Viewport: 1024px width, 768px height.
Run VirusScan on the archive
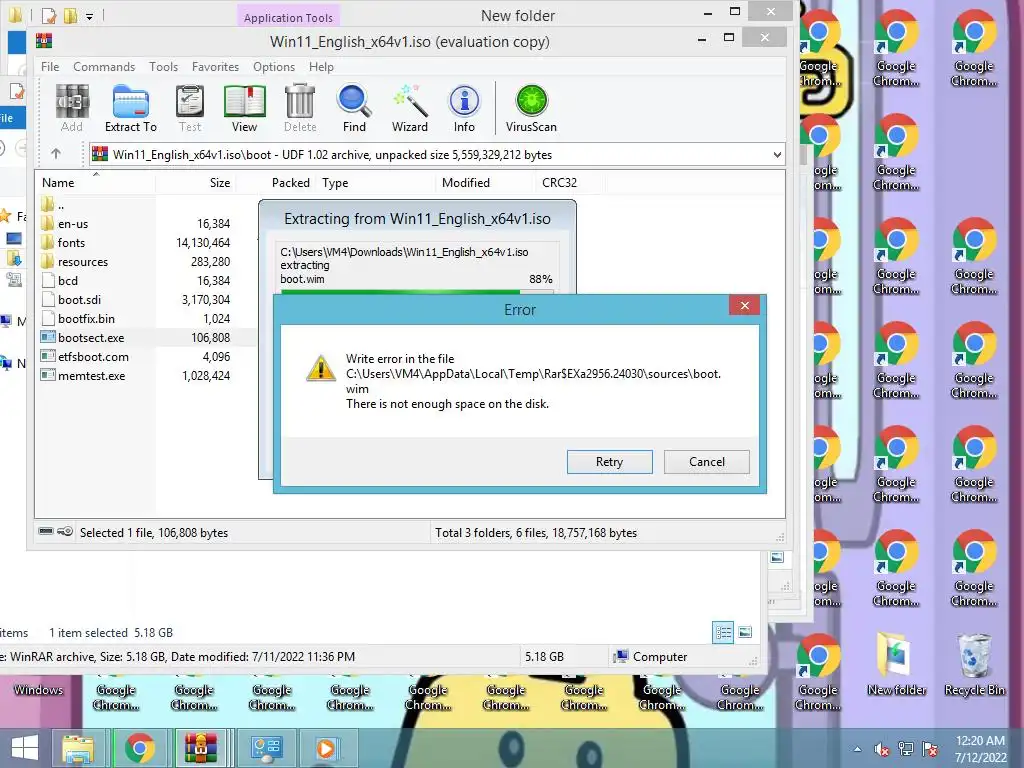(531, 108)
